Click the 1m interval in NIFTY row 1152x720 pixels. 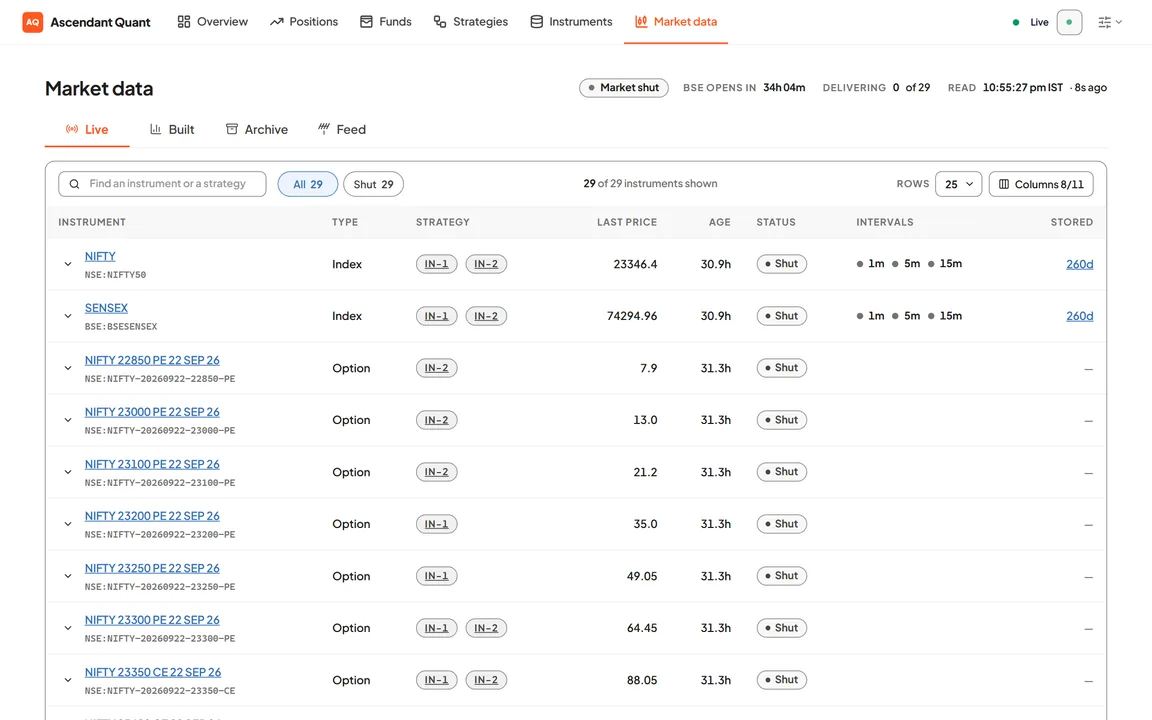click(871, 264)
